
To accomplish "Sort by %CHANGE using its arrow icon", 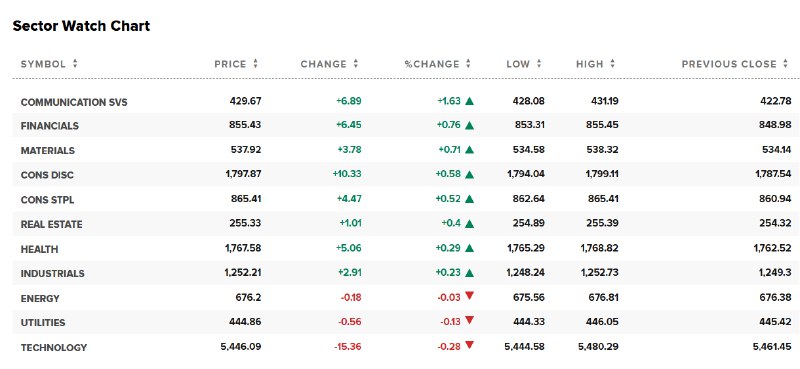I will click(468, 64).
